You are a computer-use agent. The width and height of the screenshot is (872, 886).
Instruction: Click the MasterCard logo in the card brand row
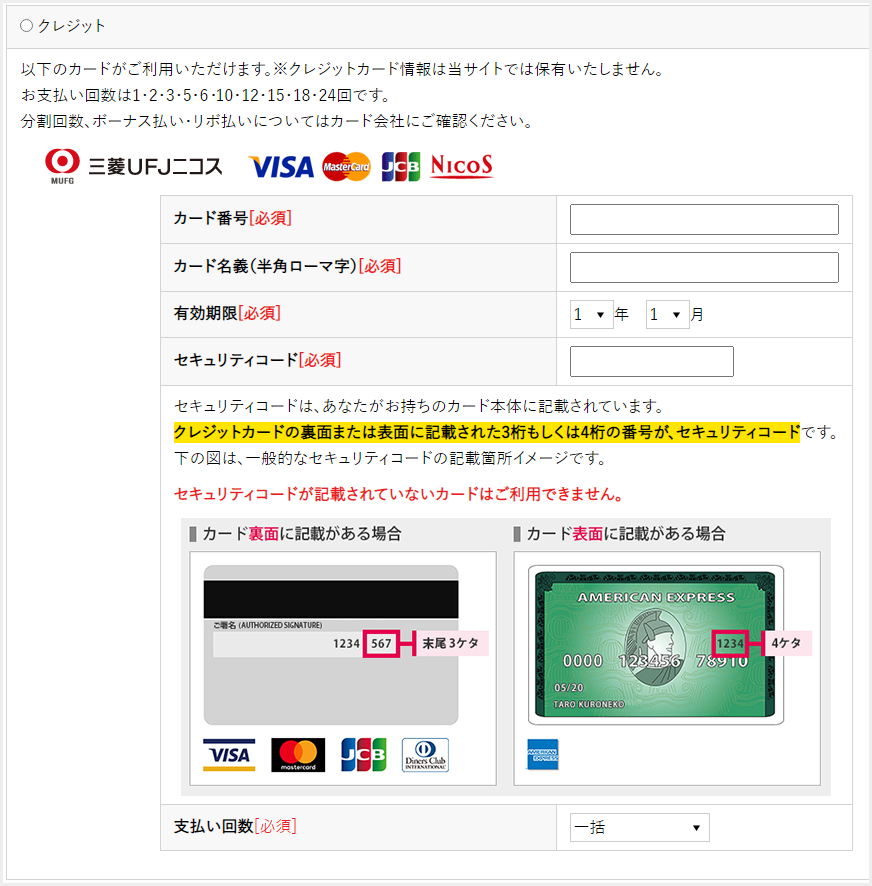(x=346, y=167)
